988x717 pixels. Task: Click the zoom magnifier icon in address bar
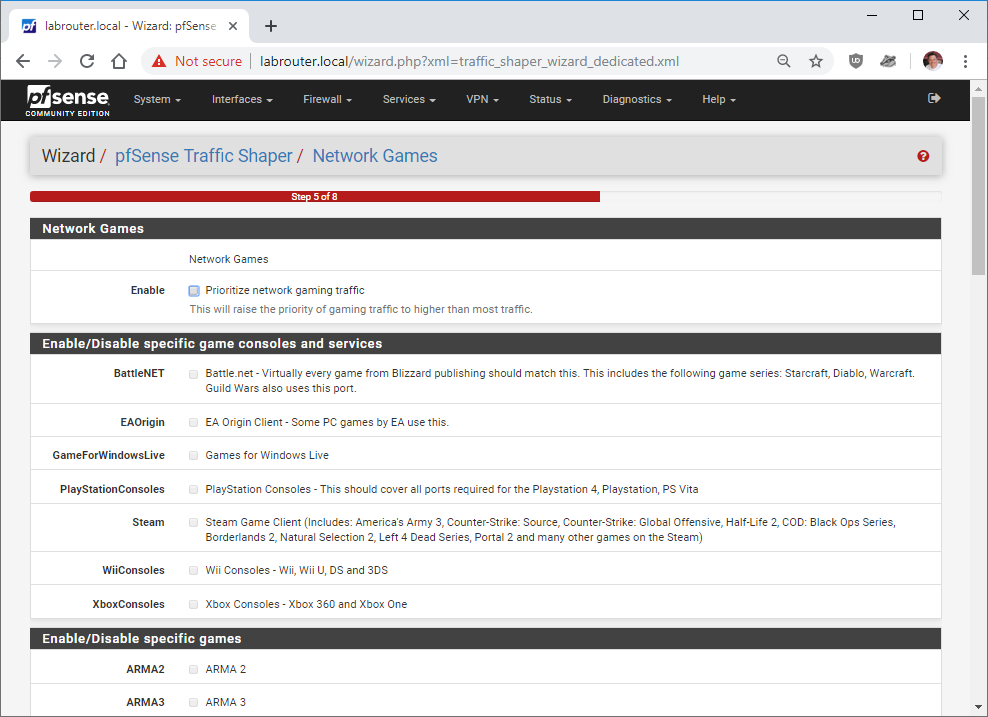[x=783, y=61]
